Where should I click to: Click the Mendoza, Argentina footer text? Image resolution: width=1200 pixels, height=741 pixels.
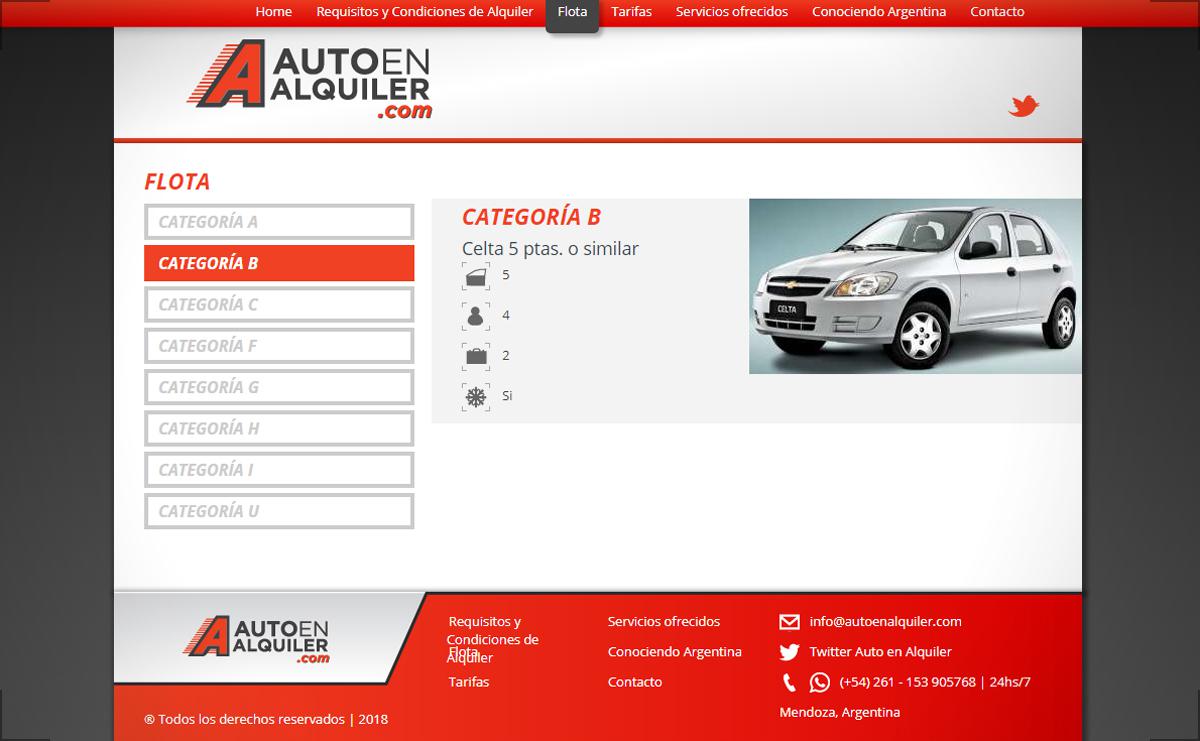[x=840, y=713]
